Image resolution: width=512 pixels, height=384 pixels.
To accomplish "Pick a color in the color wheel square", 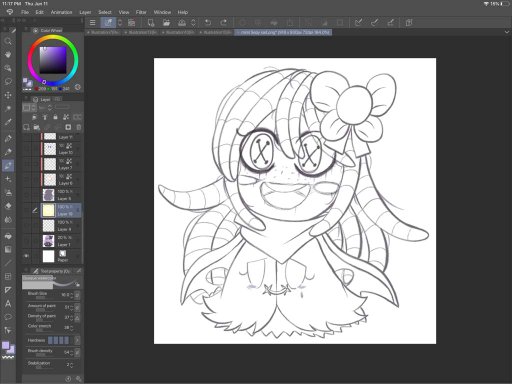I will click(x=53, y=60).
